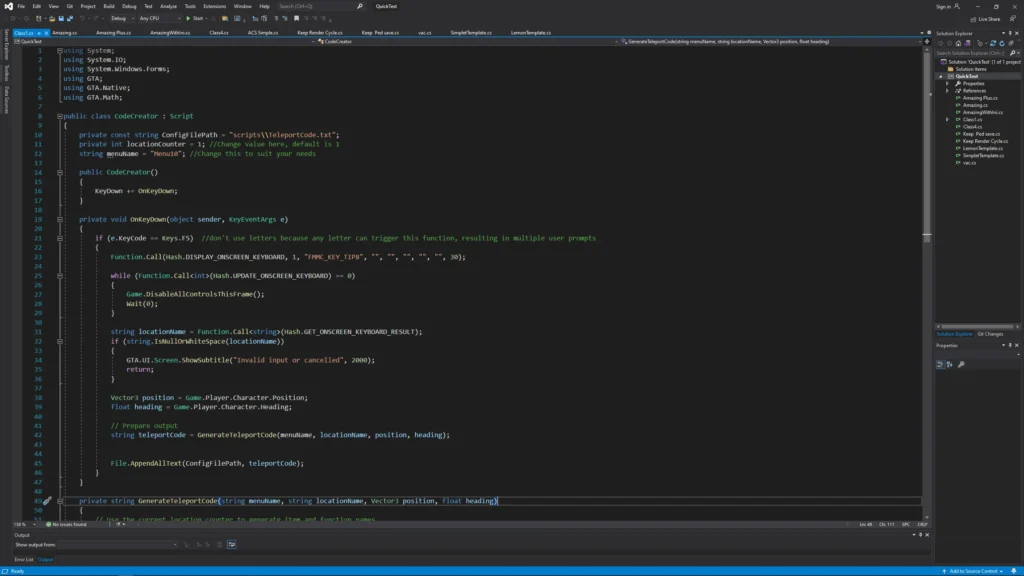Click the Categorized icon in Properties panel
Screen dimensions: 1024x576
940,364
